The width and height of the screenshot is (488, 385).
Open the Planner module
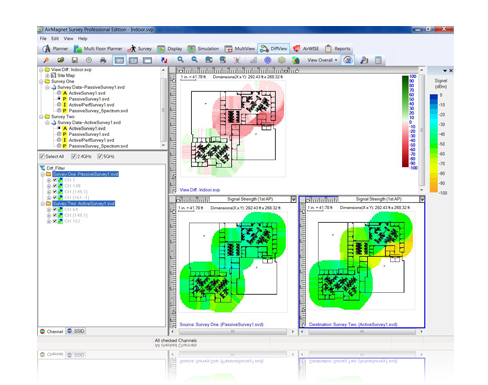click(55, 49)
